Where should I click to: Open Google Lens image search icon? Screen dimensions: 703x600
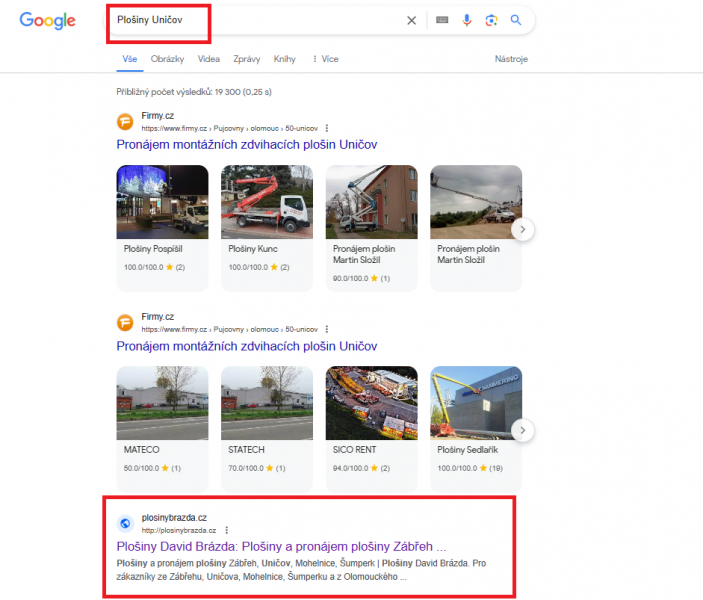coord(491,20)
